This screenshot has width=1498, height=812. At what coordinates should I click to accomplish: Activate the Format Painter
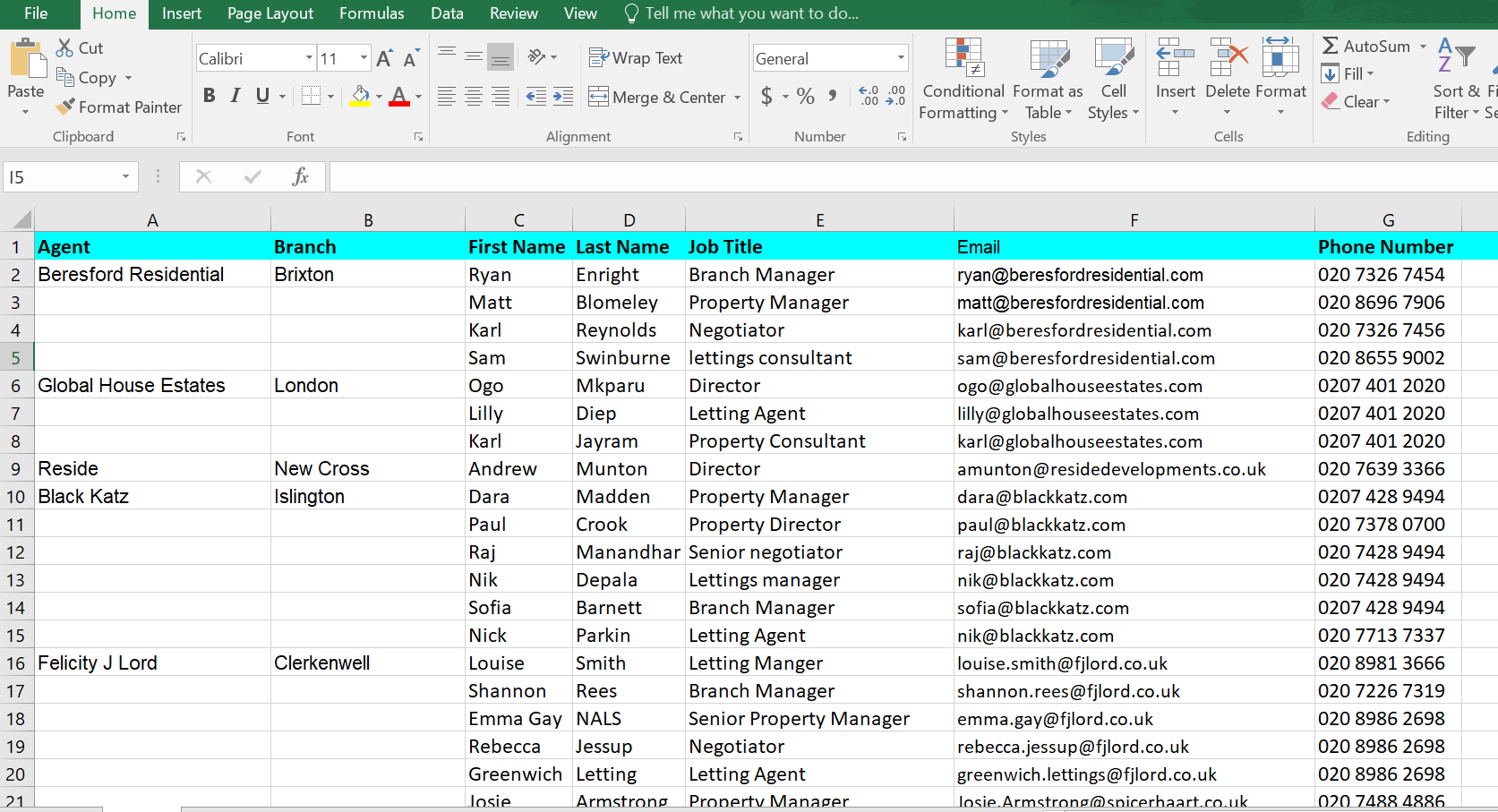(119, 107)
